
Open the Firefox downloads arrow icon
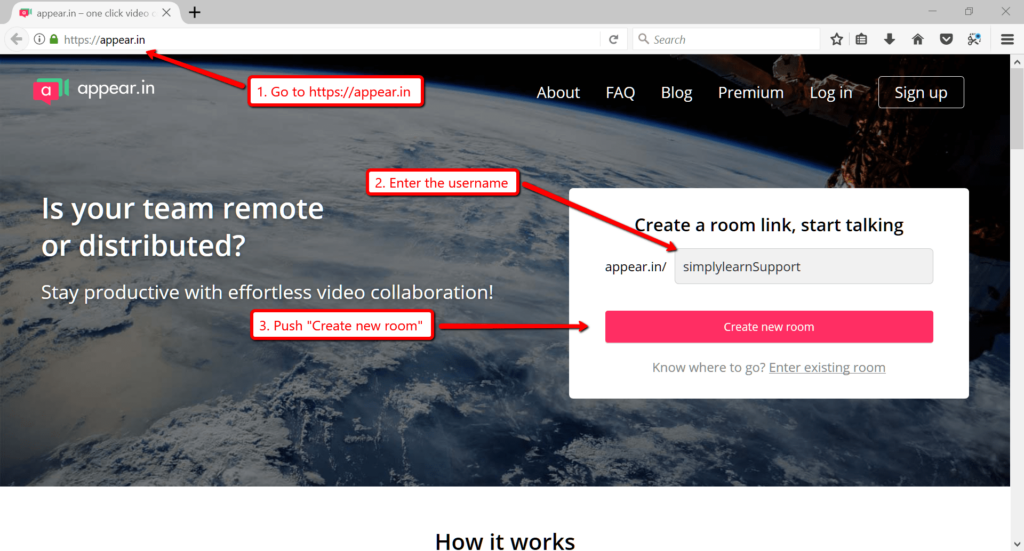[x=889, y=39]
